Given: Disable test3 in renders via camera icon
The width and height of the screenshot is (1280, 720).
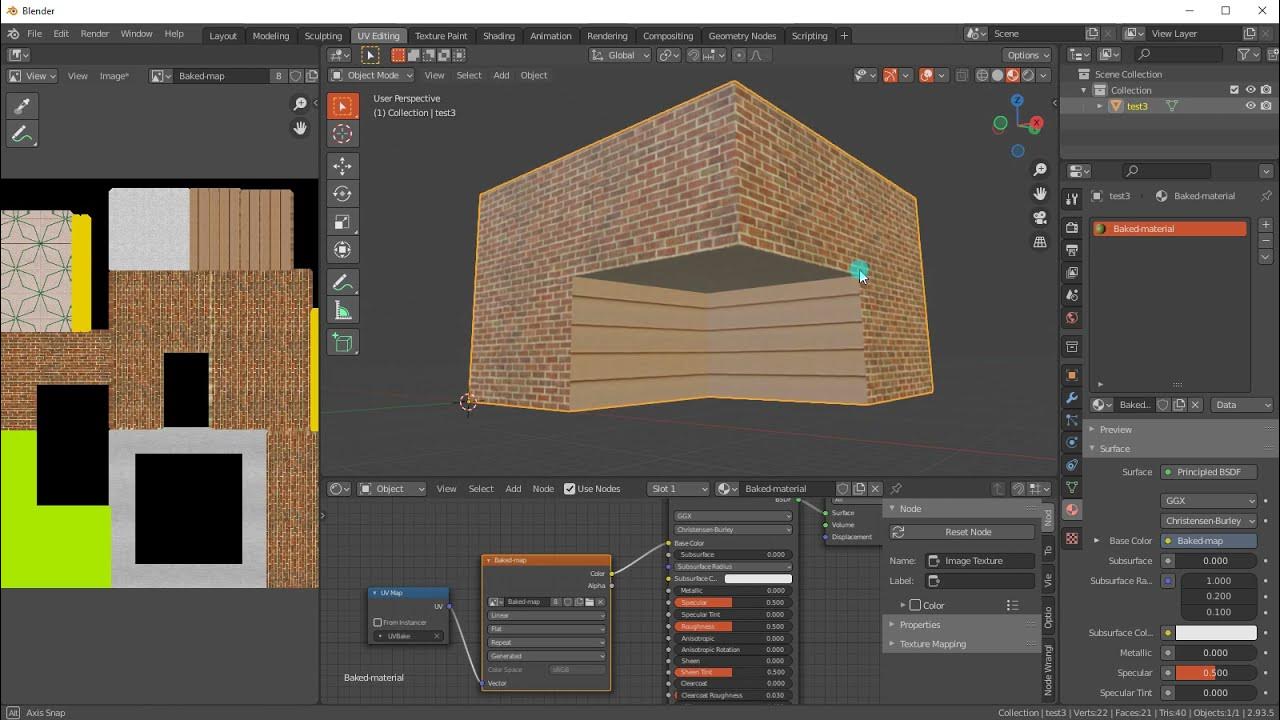Looking at the screenshot, I should point(1266,106).
